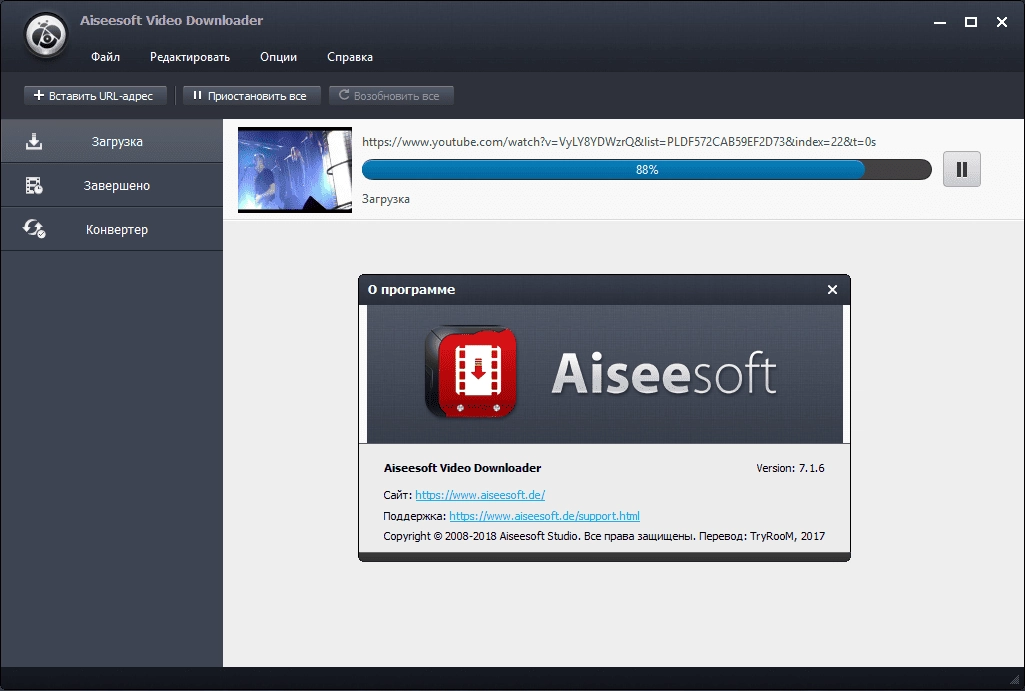Open the Редактировать menu
1025x691 pixels.
190,57
